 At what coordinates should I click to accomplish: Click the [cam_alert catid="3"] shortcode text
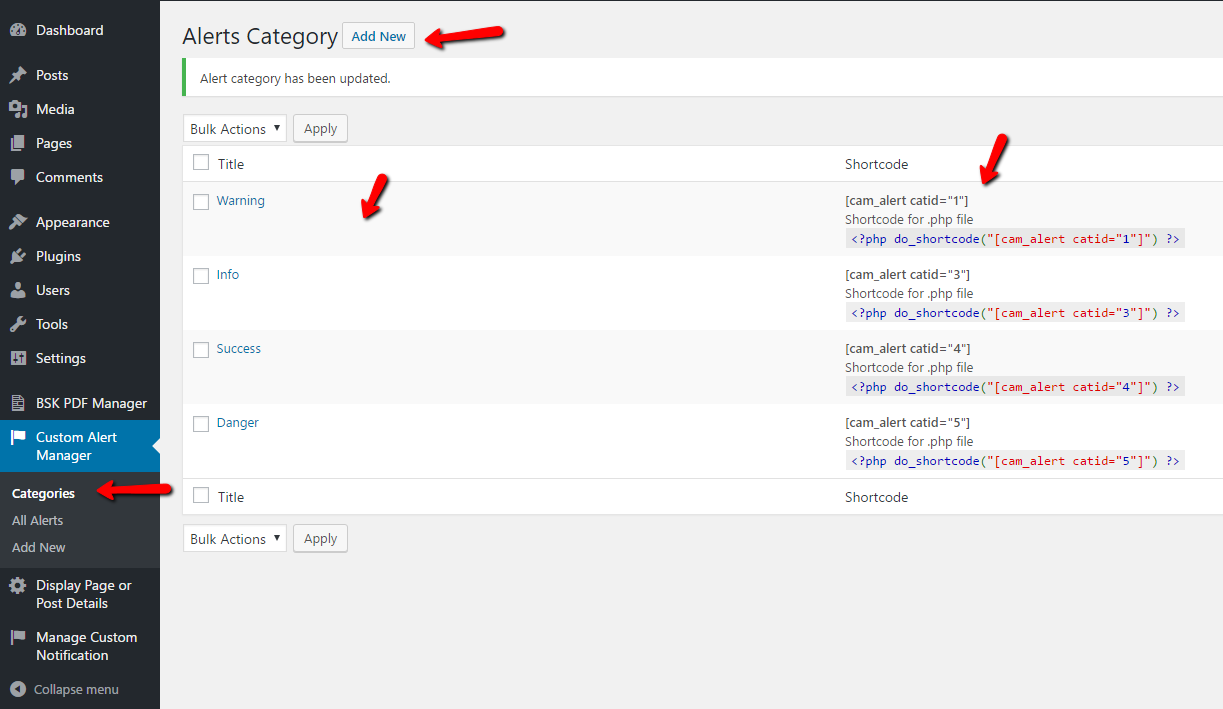pos(907,275)
